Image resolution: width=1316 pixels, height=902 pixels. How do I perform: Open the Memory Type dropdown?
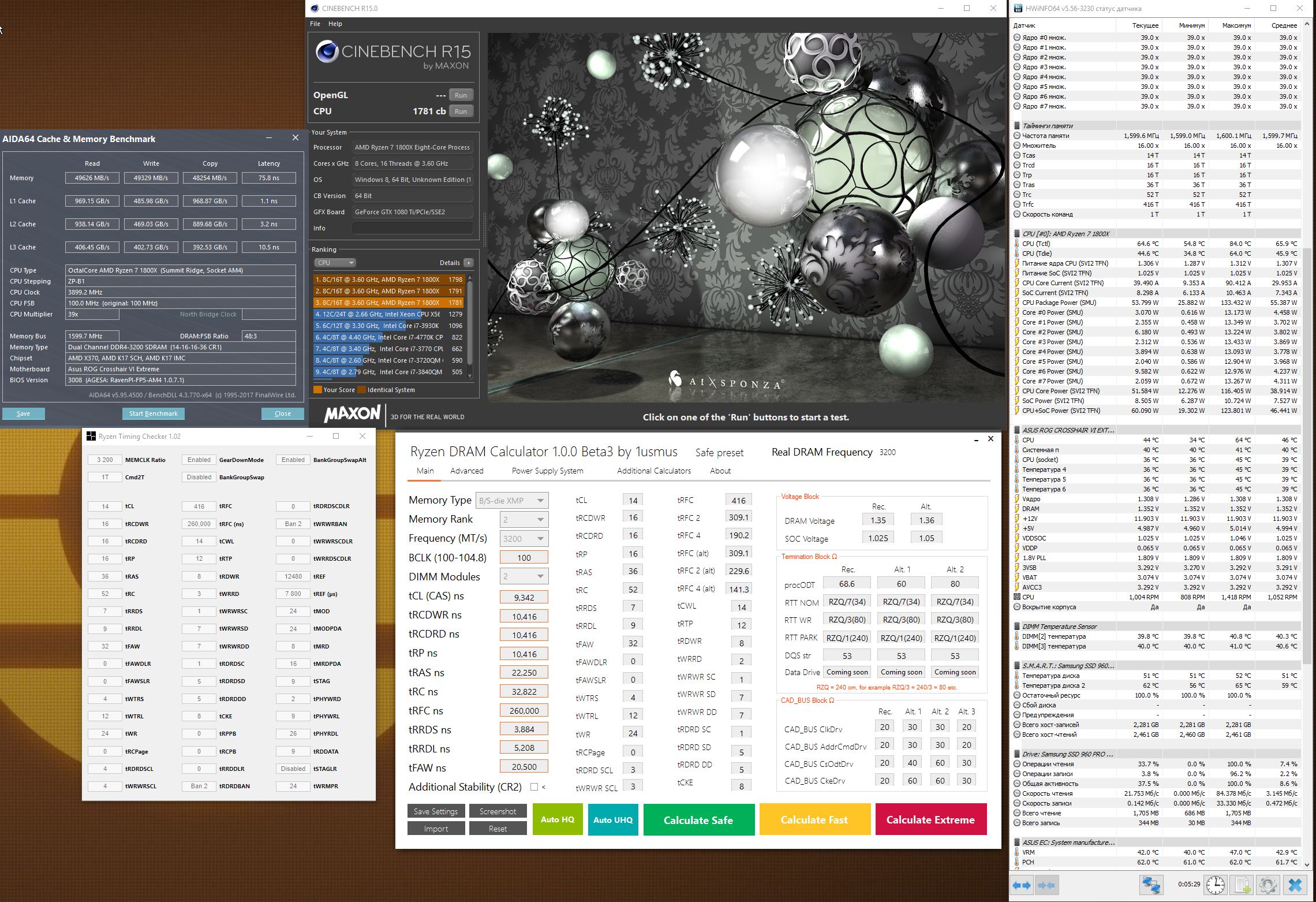tap(512, 501)
